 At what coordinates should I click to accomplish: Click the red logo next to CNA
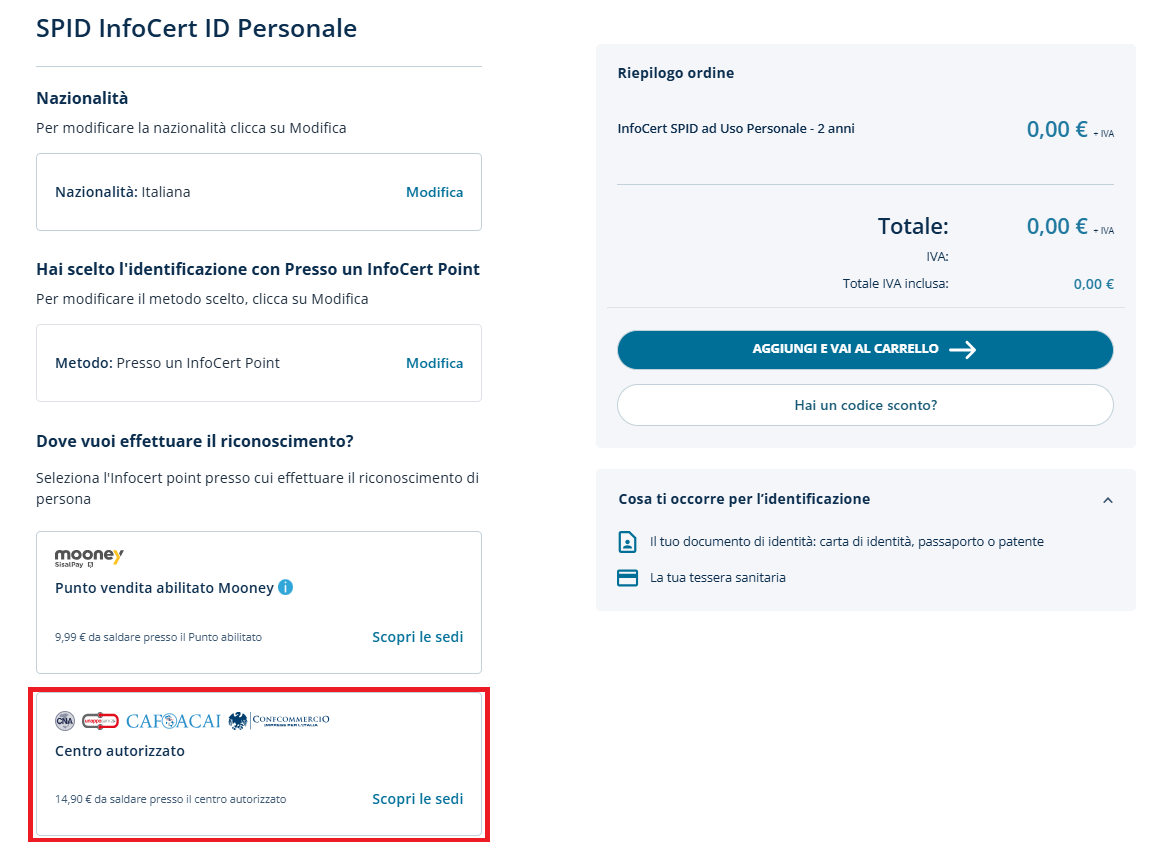click(100, 721)
